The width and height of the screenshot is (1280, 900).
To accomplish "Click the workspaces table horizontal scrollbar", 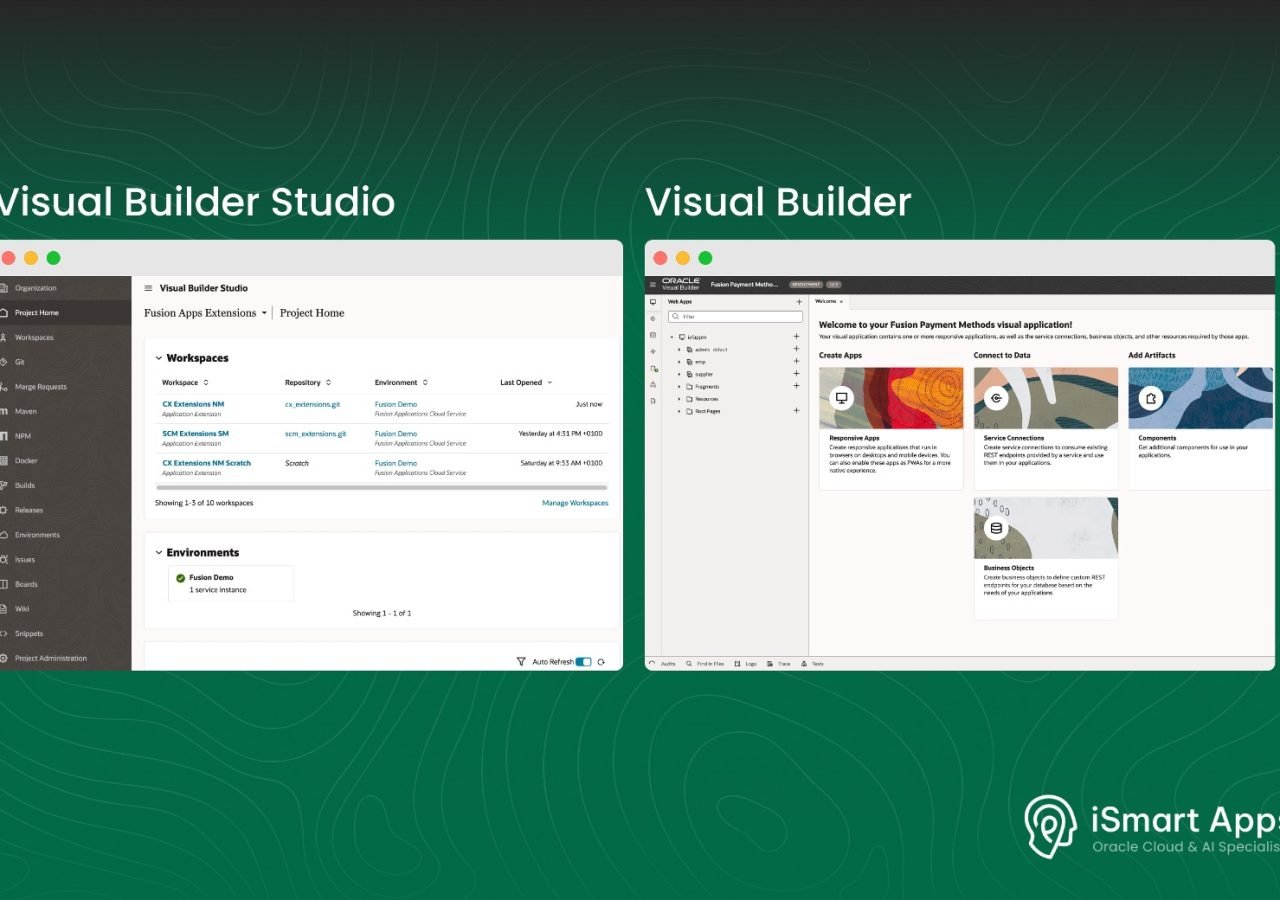I will click(381, 487).
